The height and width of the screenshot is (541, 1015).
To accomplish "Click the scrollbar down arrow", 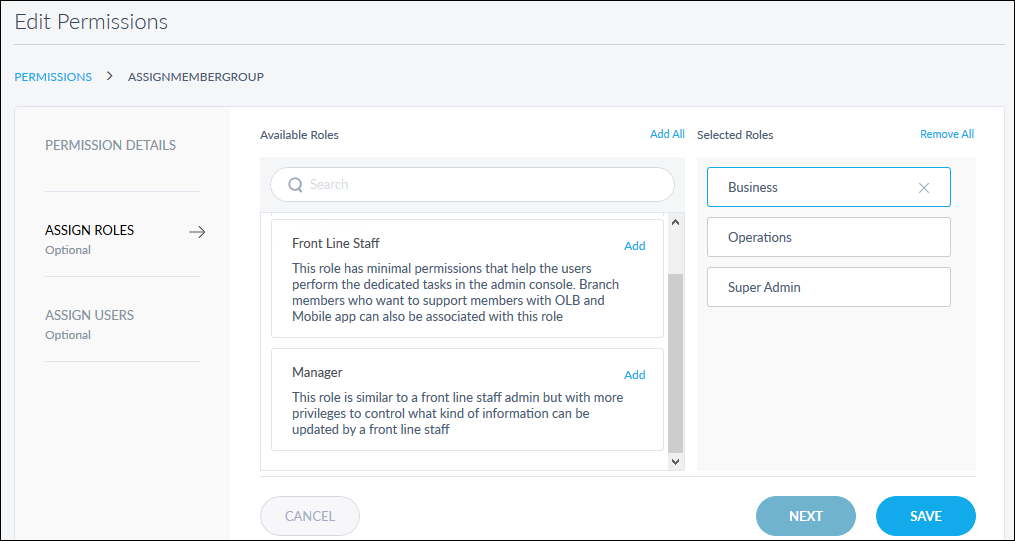I will pyautogui.click(x=675, y=461).
